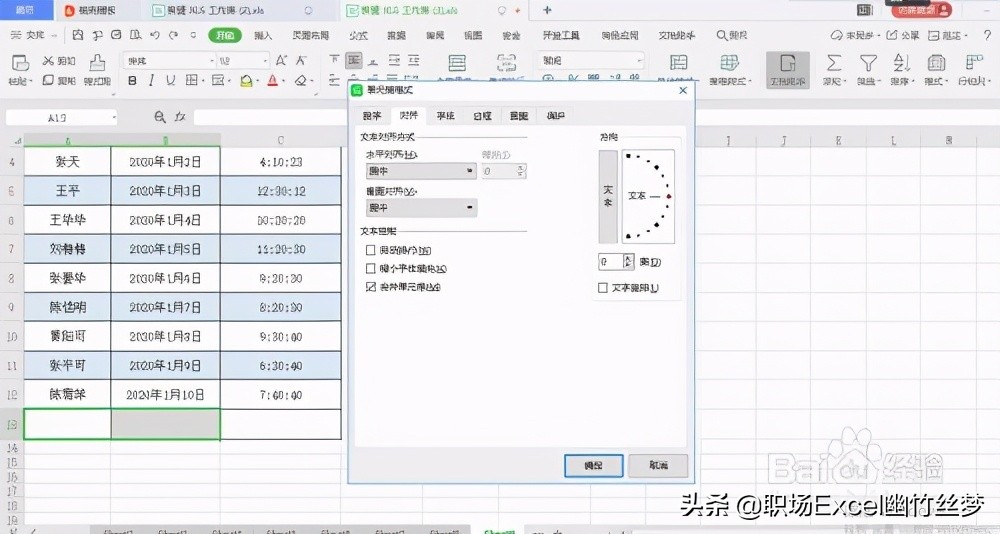Click the degrees stepper arrows in dialog

click(628, 262)
